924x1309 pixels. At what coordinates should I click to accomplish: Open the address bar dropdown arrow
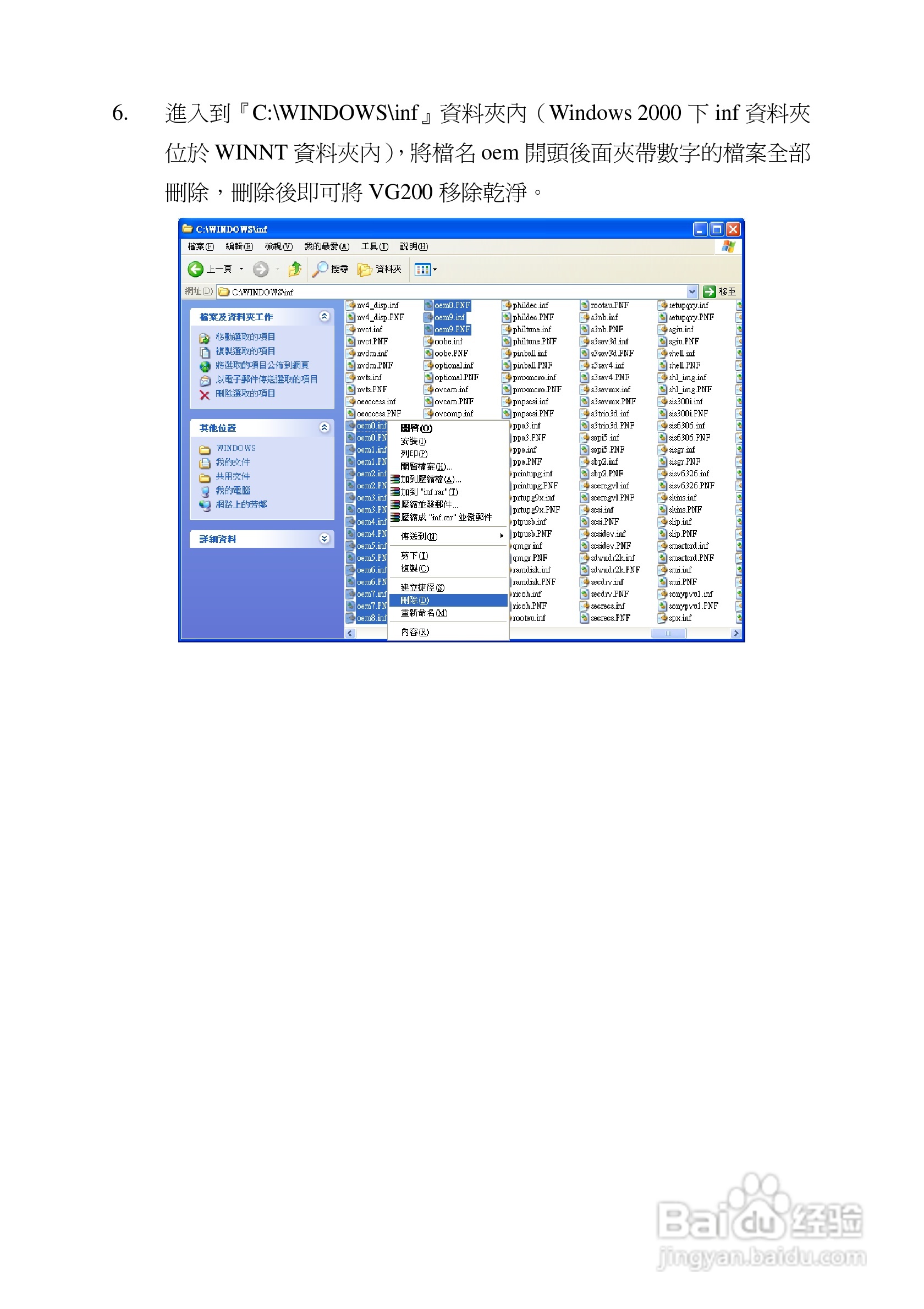692,292
